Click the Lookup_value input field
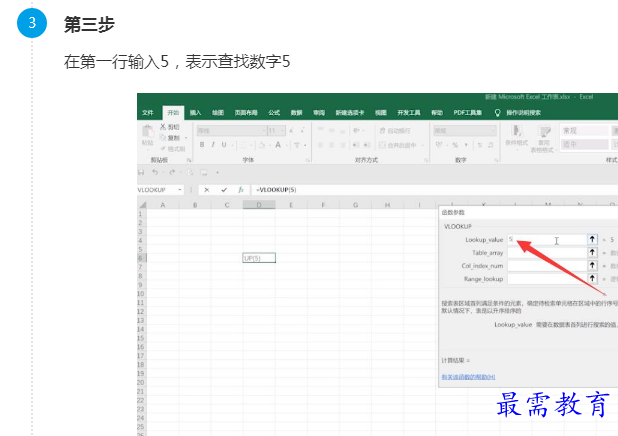This screenshot has width=618, height=436. tap(547, 240)
